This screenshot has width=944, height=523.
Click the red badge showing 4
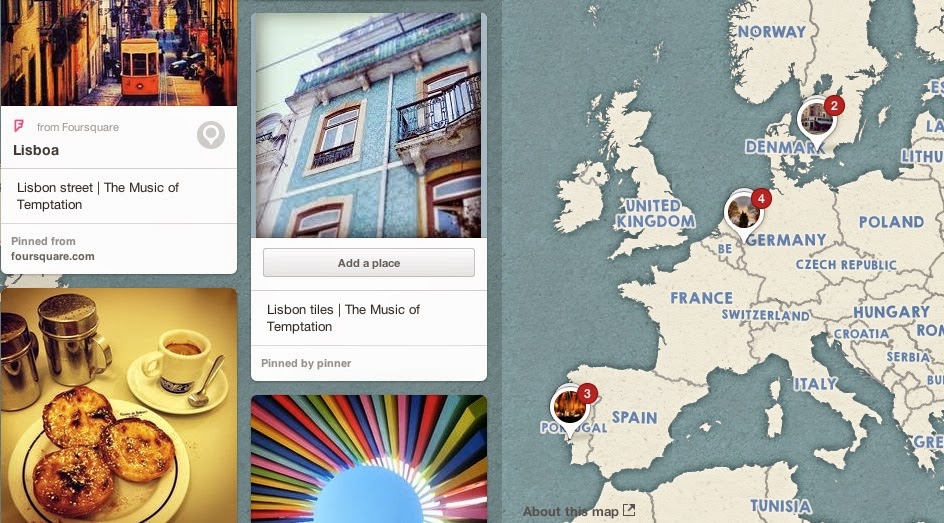(761, 198)
